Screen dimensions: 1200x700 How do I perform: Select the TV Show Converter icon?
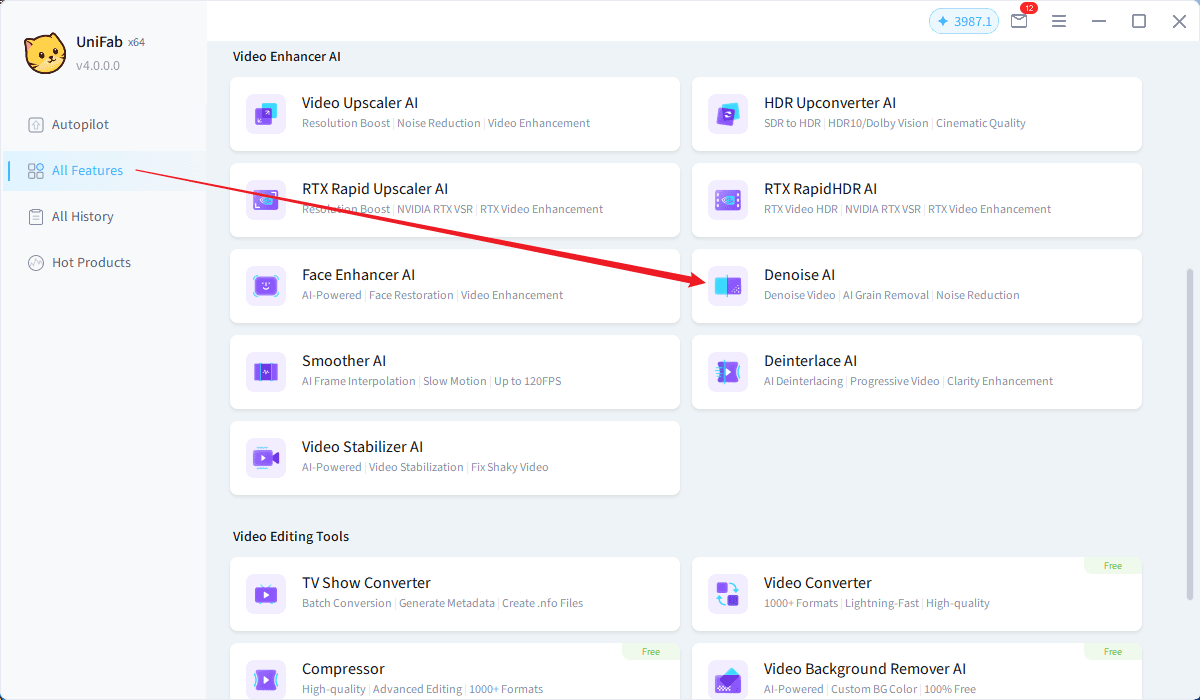tap(265, 593)
